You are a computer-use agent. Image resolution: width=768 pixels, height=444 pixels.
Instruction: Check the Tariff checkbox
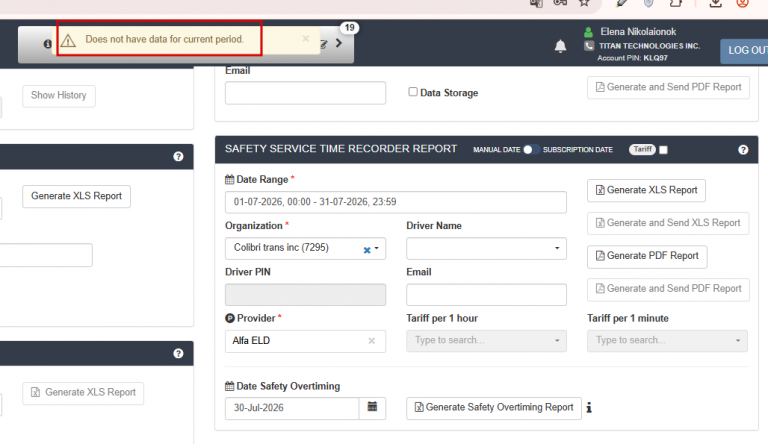coord(663,150)
